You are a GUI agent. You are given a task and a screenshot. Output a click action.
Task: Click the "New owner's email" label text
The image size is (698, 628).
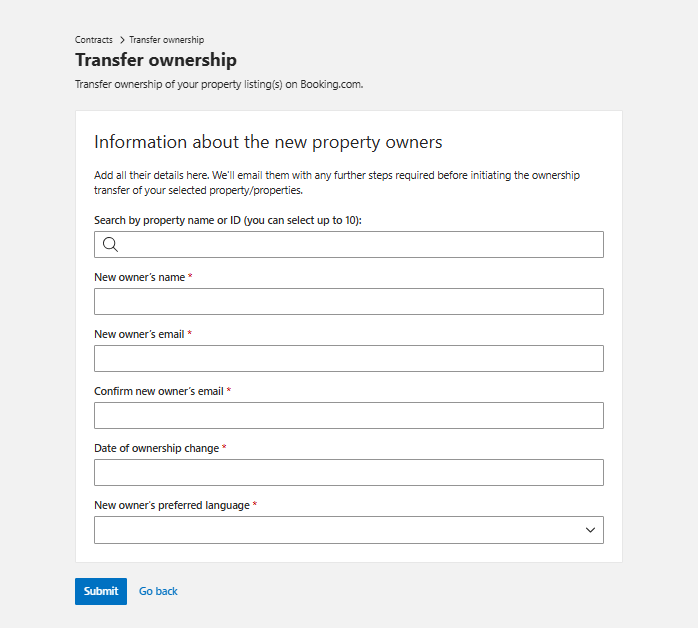[139, 334]
